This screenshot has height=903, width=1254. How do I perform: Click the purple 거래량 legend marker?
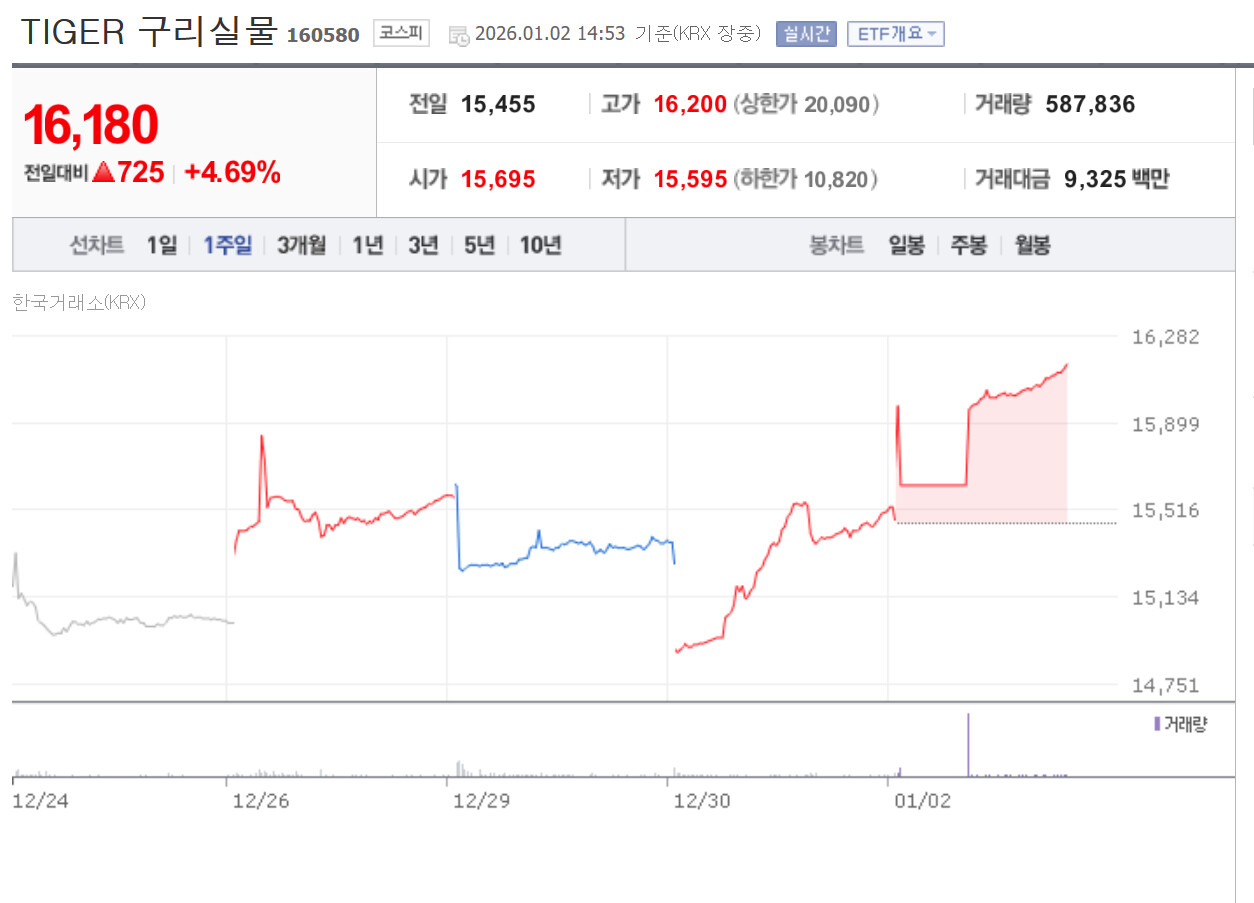point(1157,724)
